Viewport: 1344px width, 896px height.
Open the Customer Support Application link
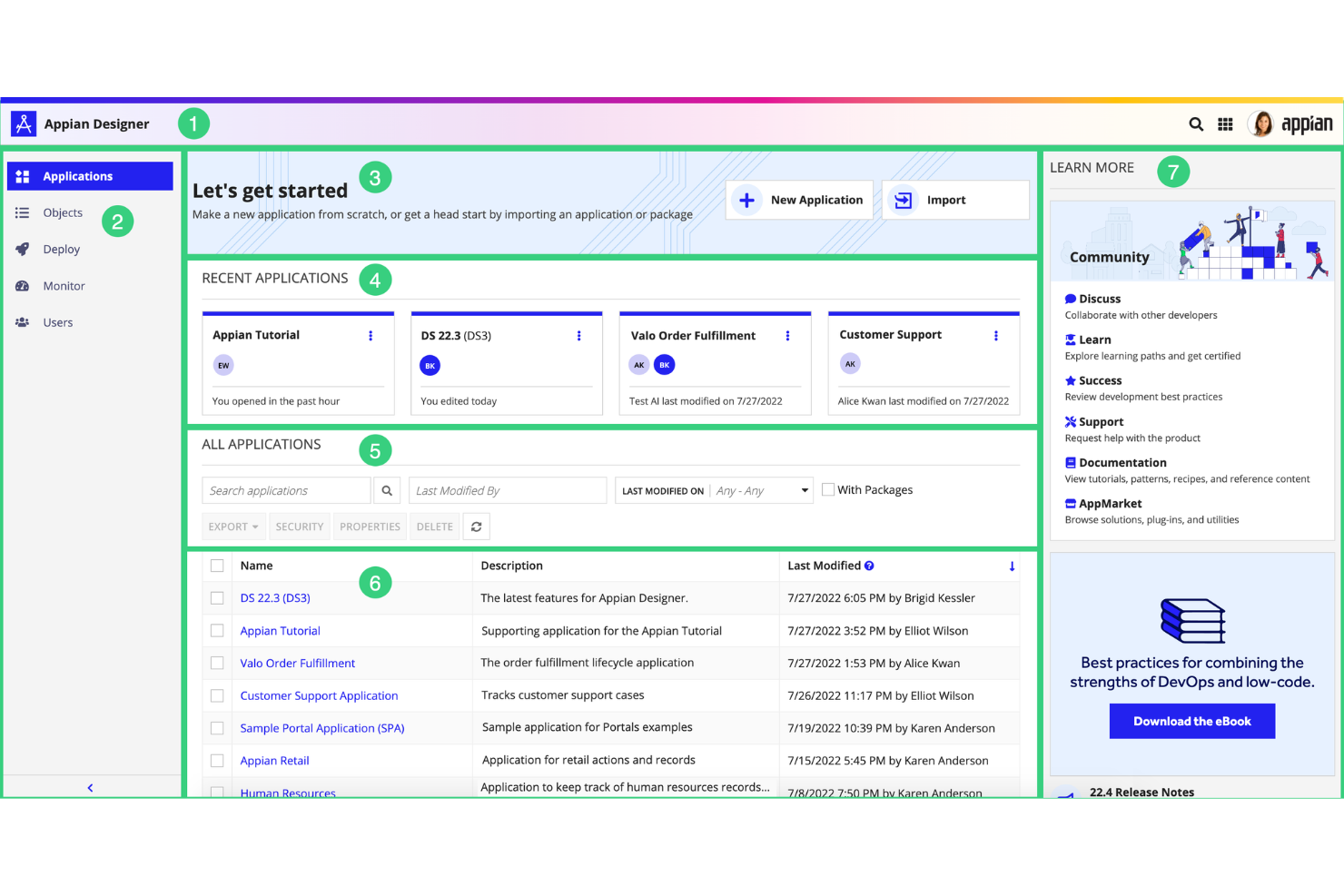pos(319,696)
